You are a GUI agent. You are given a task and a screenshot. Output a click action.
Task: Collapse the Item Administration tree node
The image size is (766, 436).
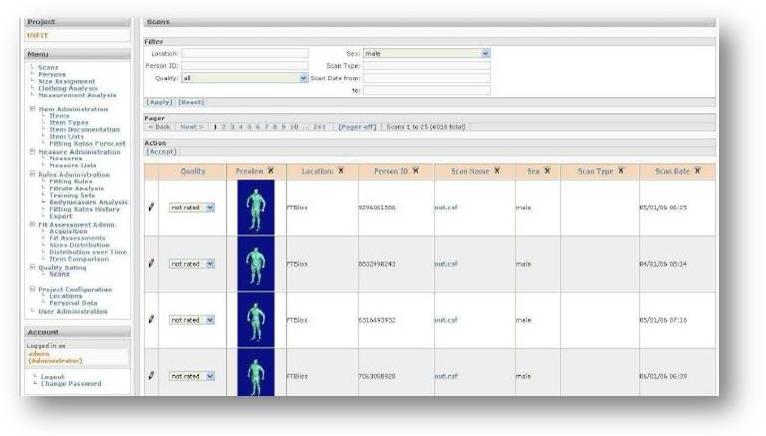[x=32, y=108]
